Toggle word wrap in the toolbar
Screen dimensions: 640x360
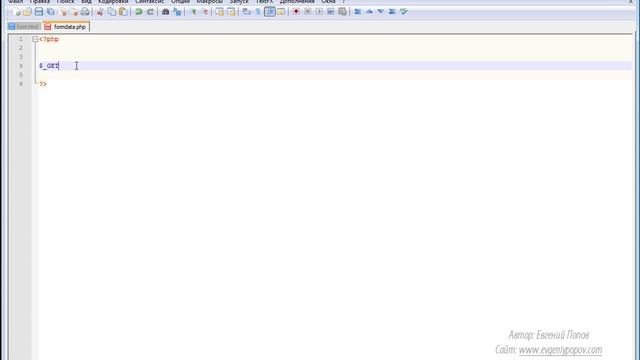tap(247, 12)
